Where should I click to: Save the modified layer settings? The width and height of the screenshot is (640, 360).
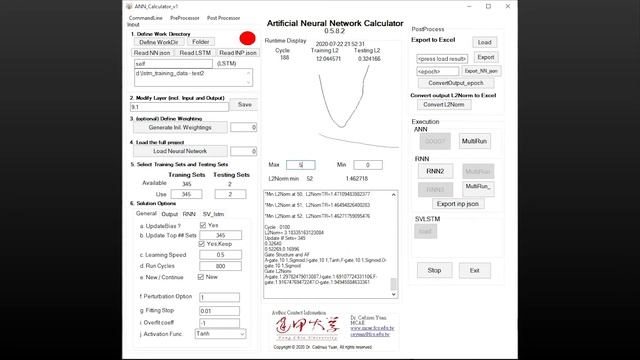coord(244,104)
